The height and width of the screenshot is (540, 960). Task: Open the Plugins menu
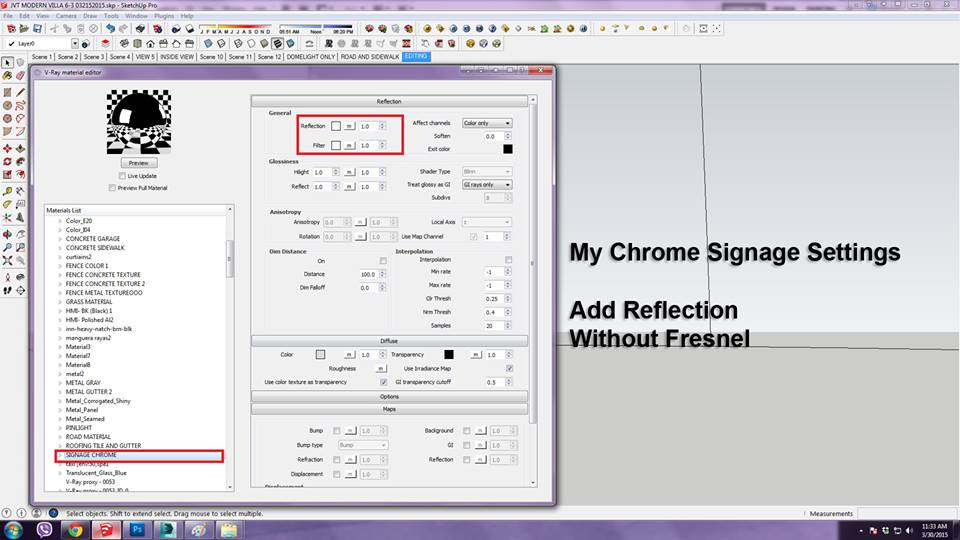[164, 16]
